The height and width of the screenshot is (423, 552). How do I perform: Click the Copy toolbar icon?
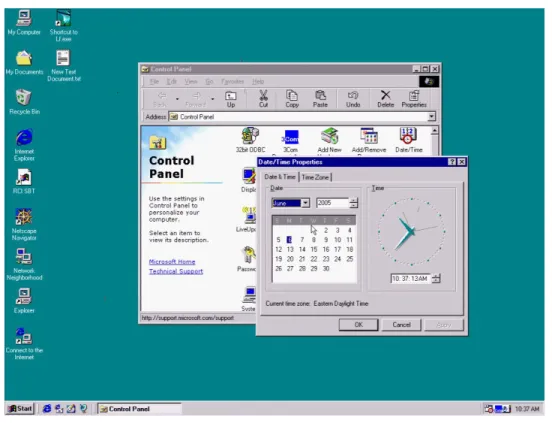(x=292, y=99)
